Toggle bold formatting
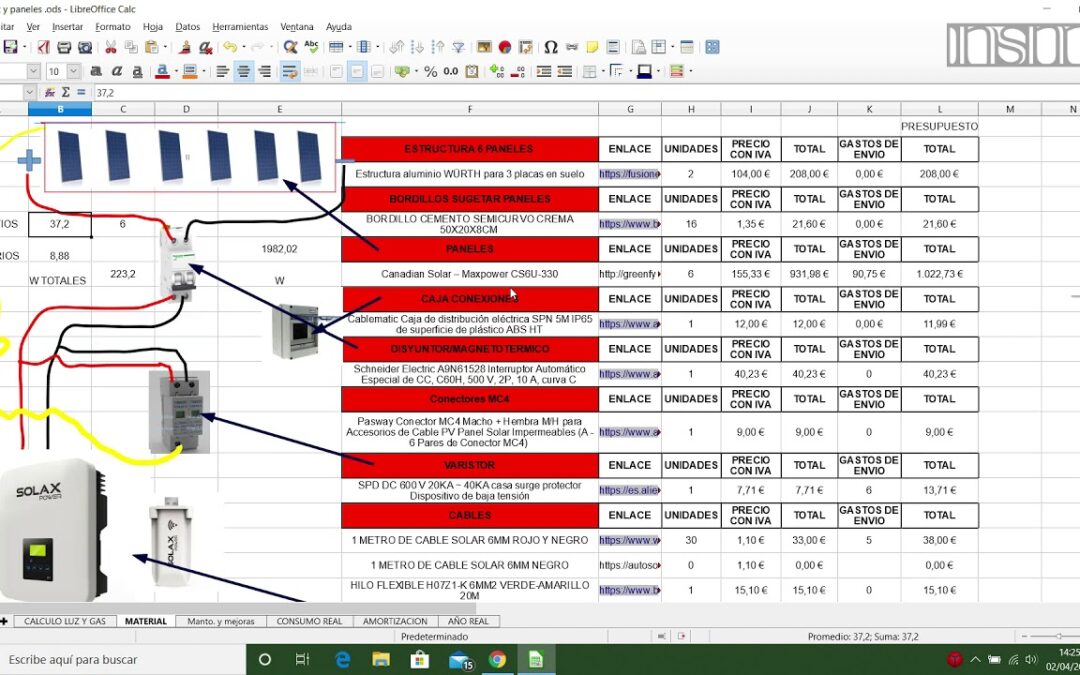 tap(96, 71)
